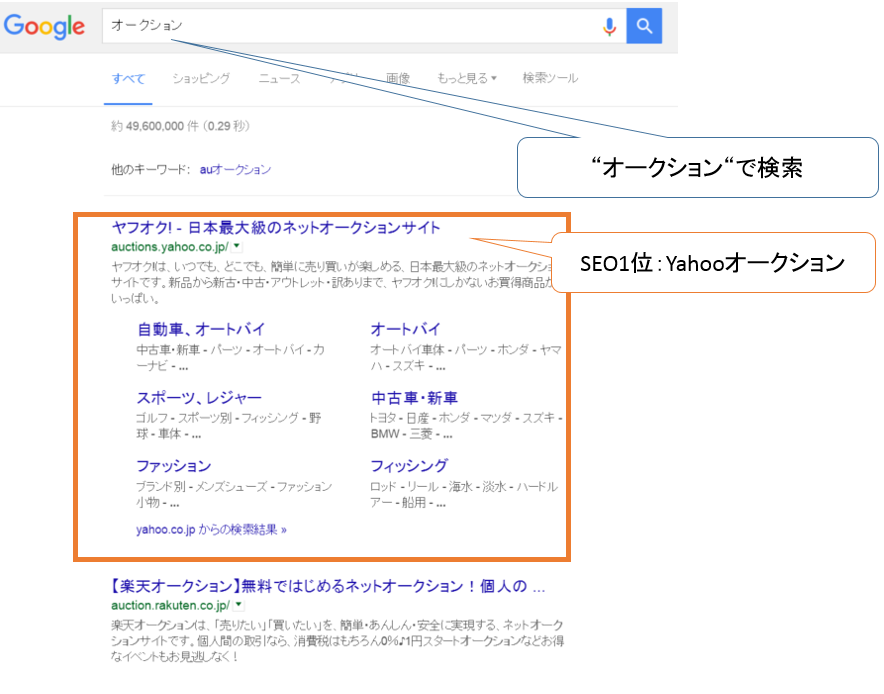Open the 画像 tab

(398, 78)
